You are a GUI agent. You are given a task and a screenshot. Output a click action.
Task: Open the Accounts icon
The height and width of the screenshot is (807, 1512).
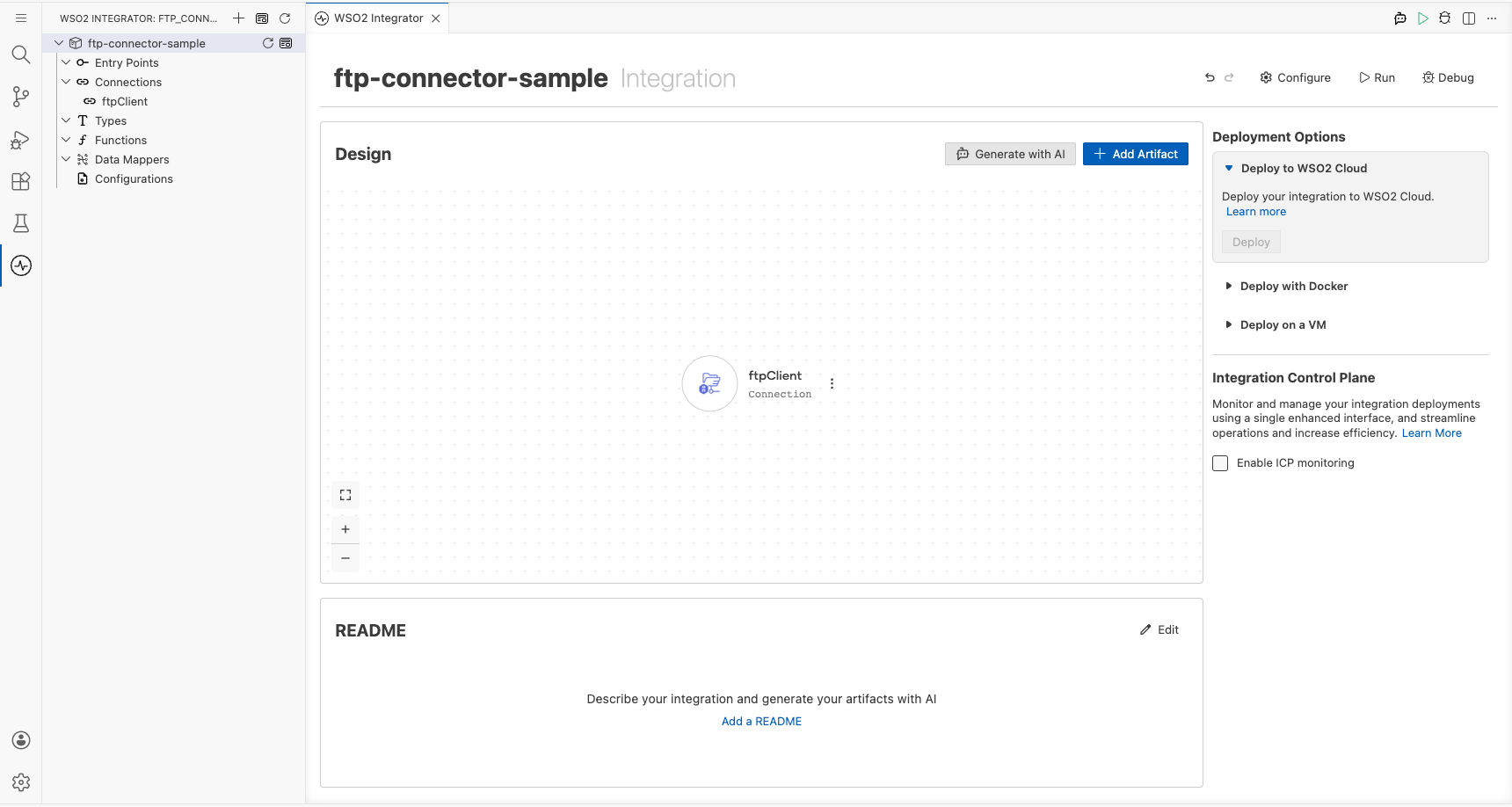21,740
